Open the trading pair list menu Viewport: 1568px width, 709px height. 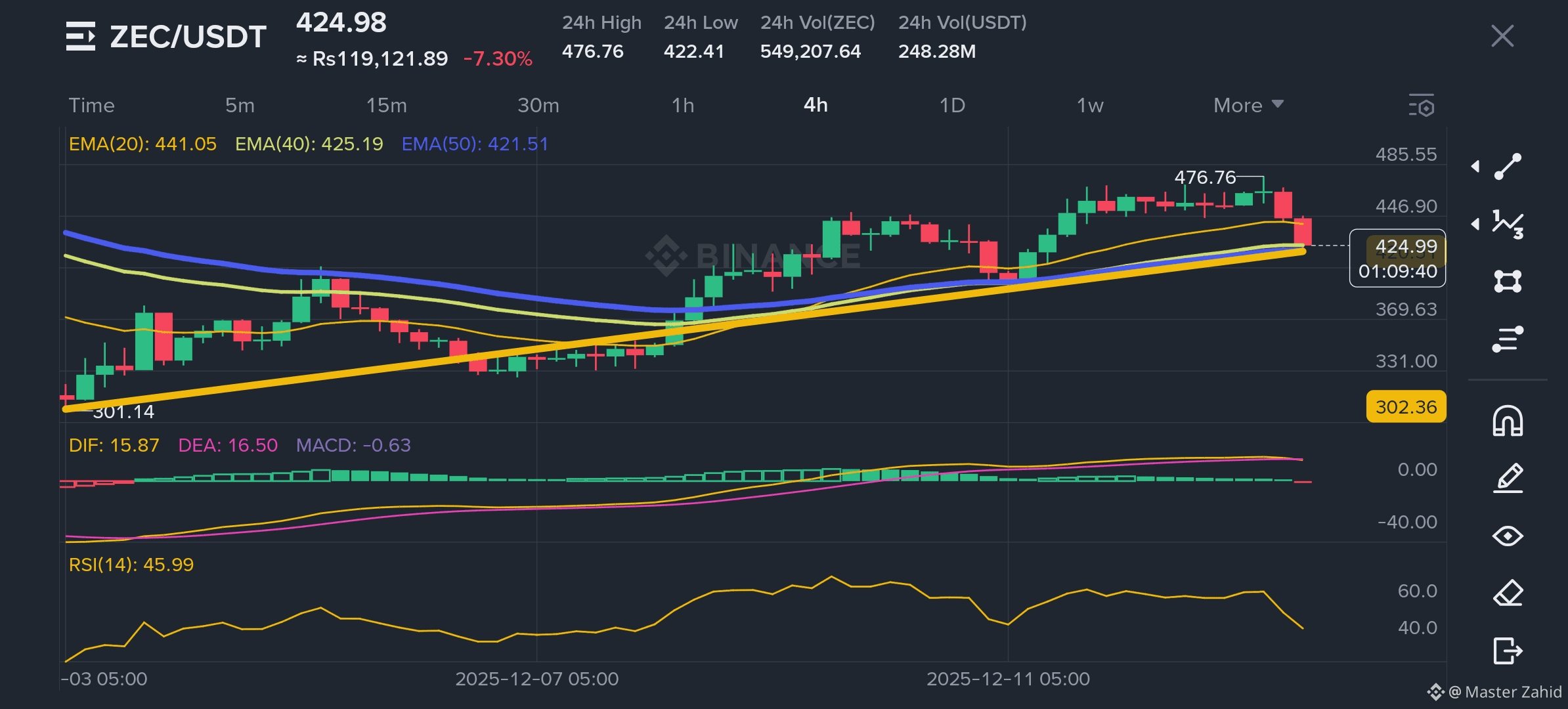click(81, 36)
